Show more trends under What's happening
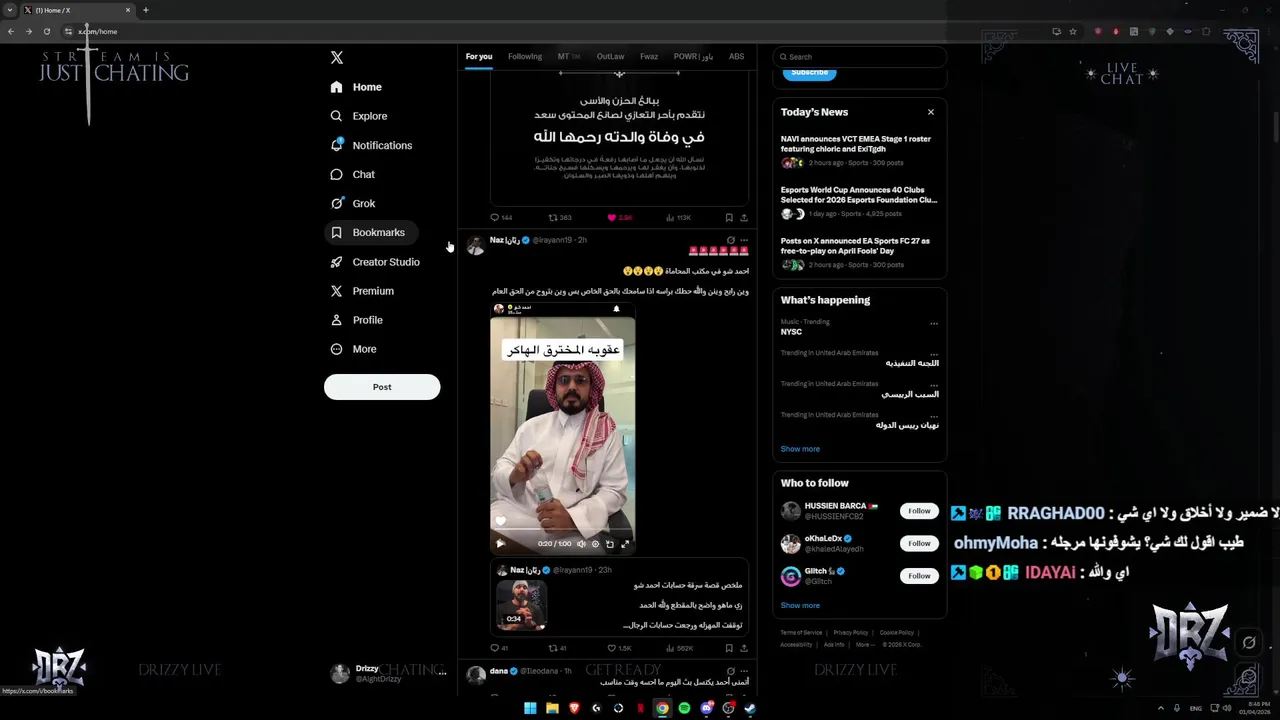This screenshot has height=720, width=1280. tap(800, 449)
